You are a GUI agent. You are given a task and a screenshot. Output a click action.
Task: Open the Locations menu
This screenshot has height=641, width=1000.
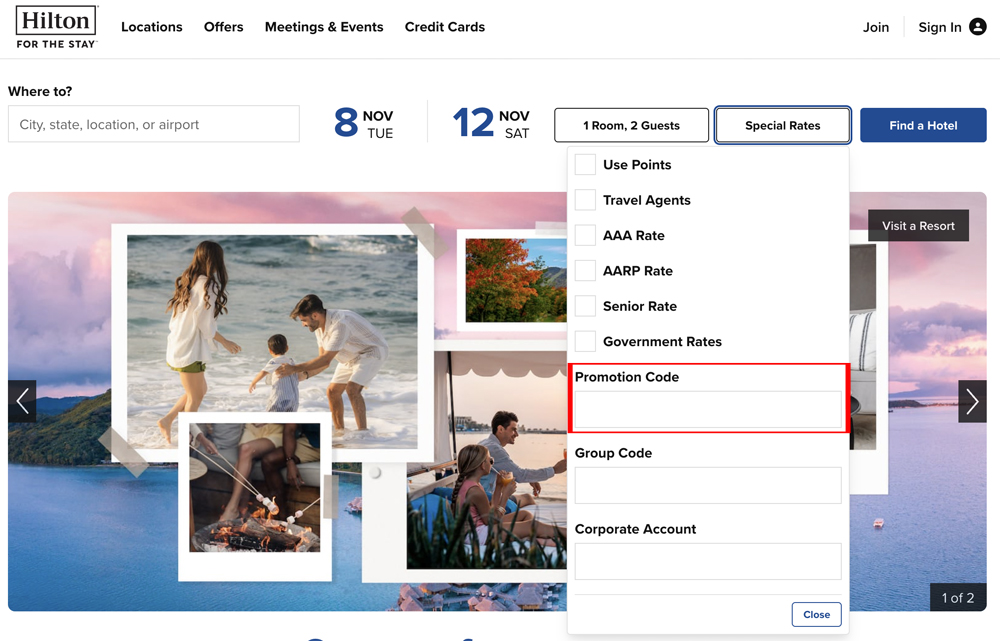[x=152, y=27]
